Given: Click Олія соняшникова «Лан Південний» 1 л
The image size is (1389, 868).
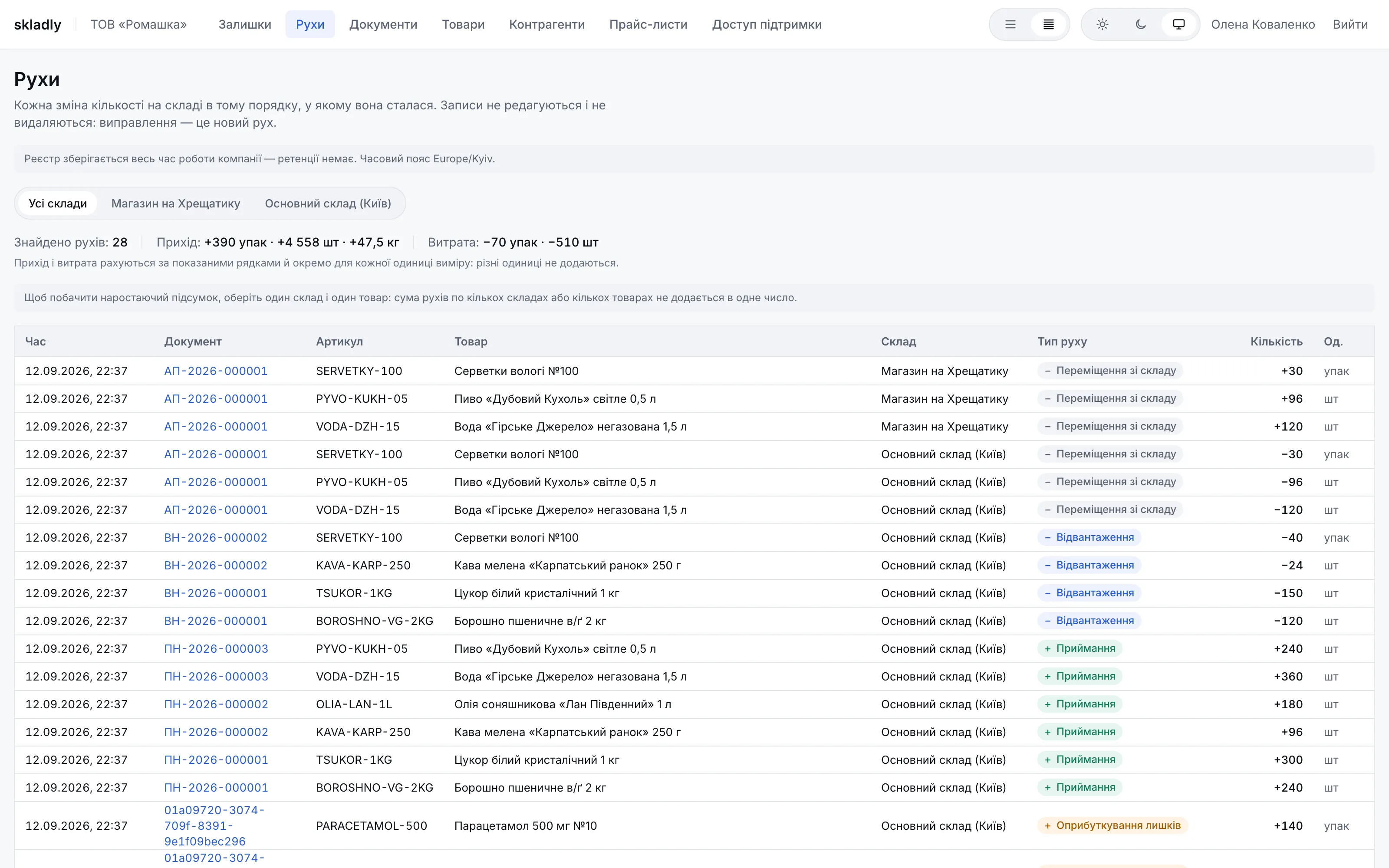Looking at the screenshot, I should (x=563, y=704).
